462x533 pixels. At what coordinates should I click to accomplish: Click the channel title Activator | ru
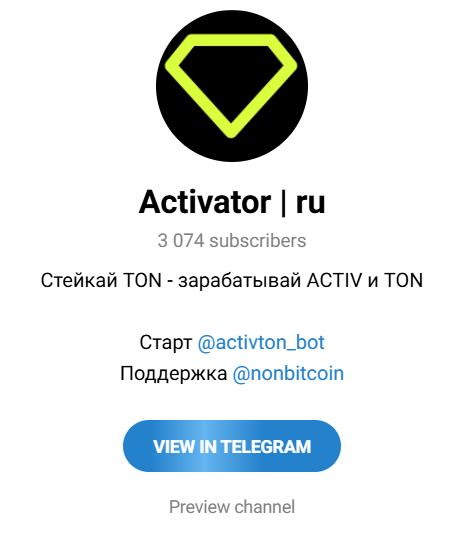coord(232,202)
